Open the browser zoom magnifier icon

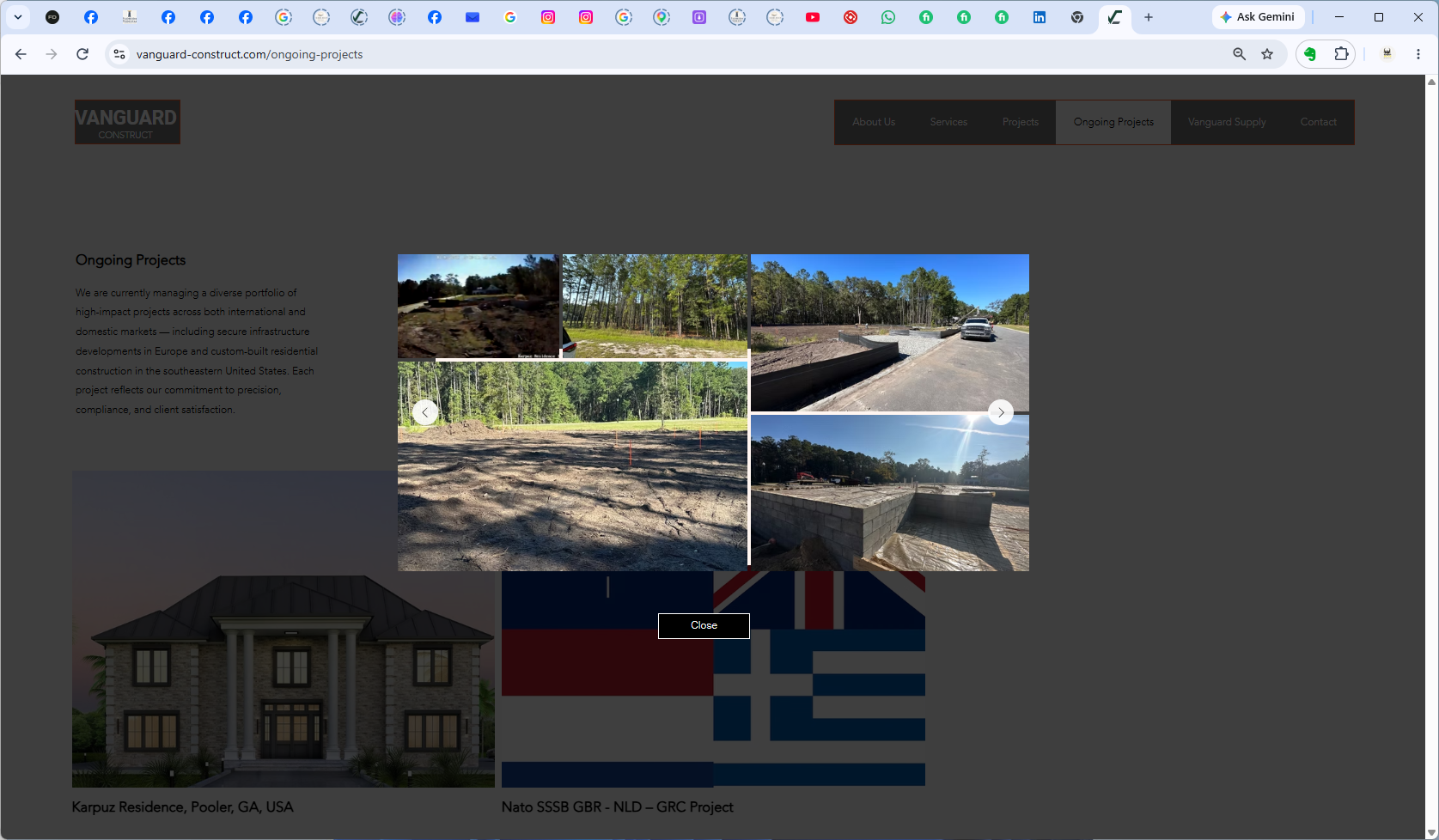click(x=1239, y=54)
